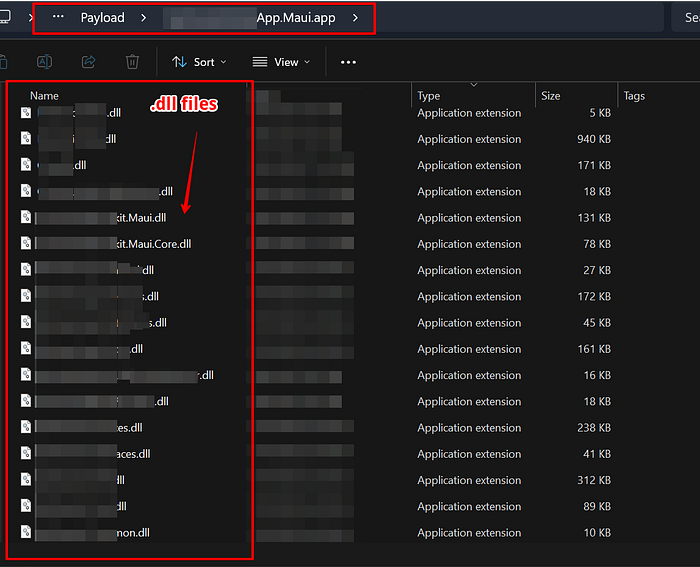Sort by Type column header

click(x=429, y=96)
